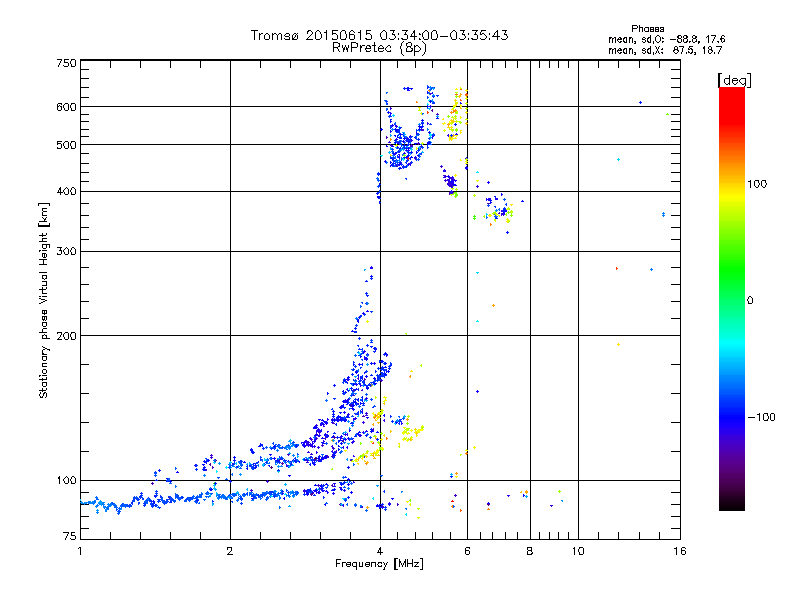Screen dimensions: 800x600
Task: Click the '400' height axis label
Action: tap(66, 191)
